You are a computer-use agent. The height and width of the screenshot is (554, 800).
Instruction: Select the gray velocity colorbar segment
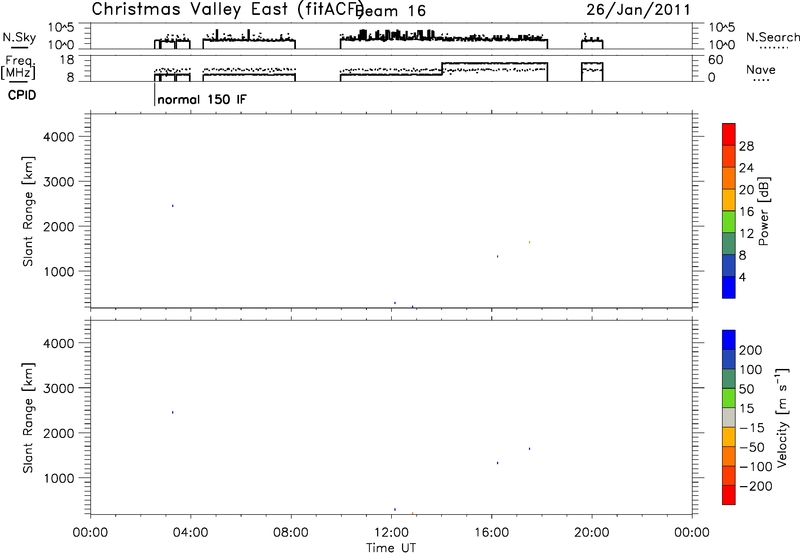(729, 417)
